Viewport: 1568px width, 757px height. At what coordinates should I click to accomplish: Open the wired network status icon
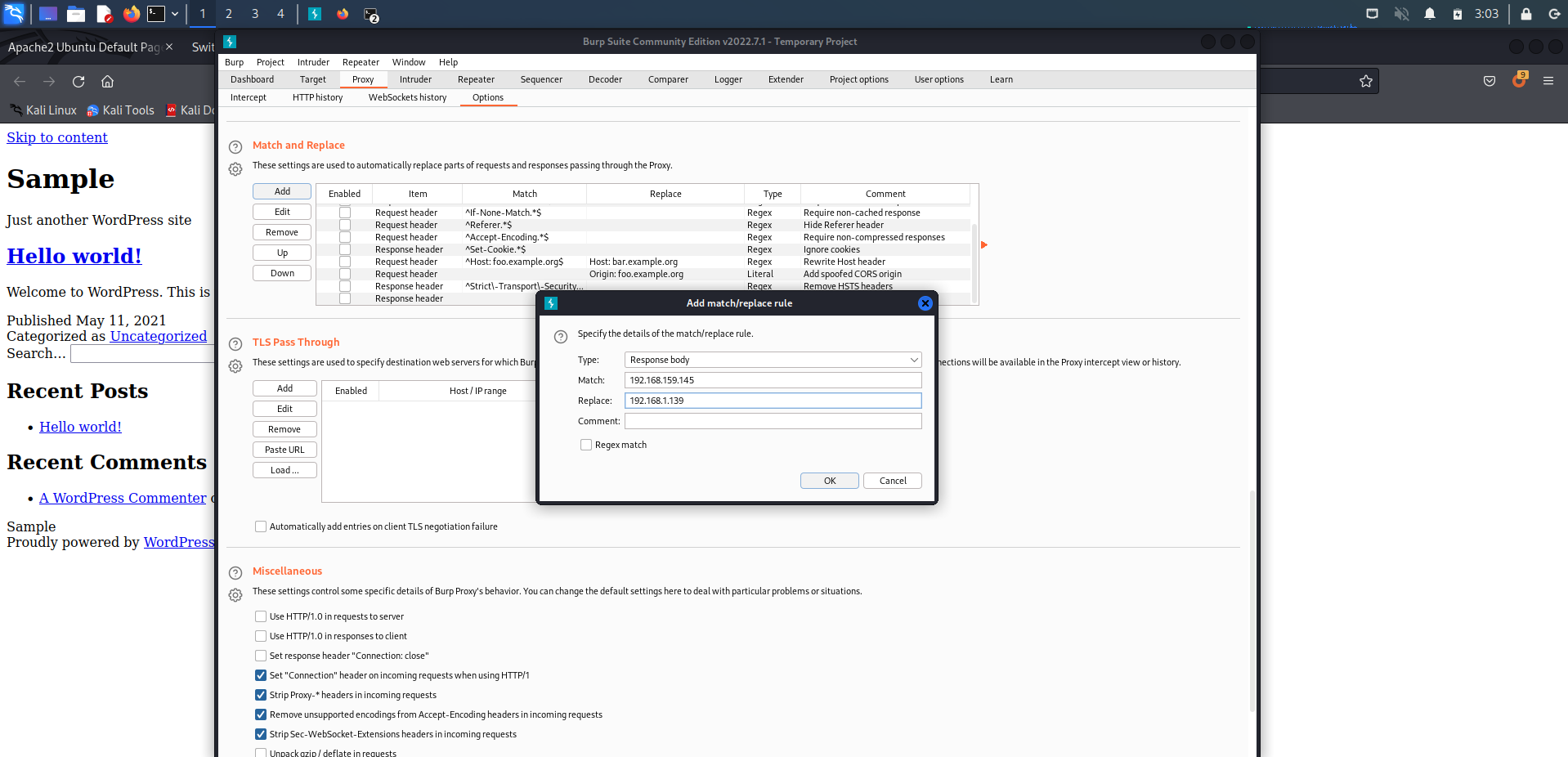click(x=1373, y=14)
